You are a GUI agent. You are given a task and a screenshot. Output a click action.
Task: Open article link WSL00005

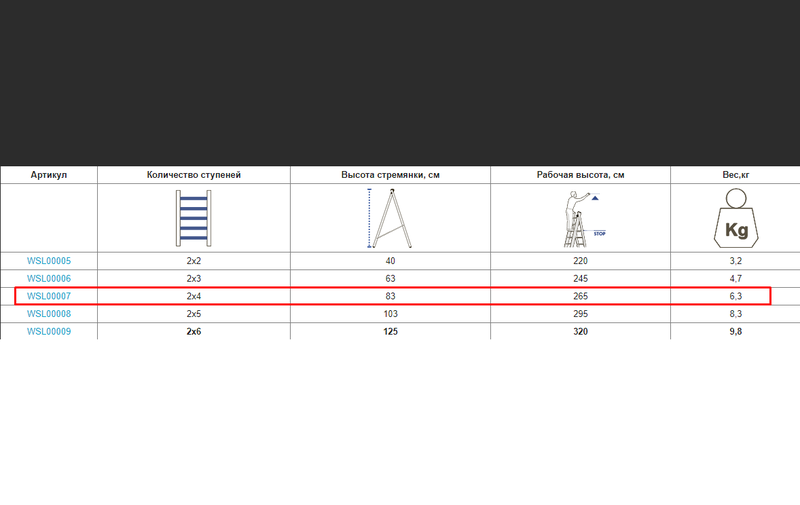pos(49,261)
